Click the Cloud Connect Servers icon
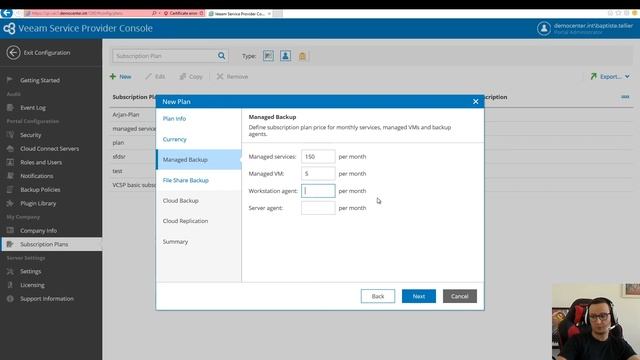Screen dimensions: 640x360 [x=10, y=149]
